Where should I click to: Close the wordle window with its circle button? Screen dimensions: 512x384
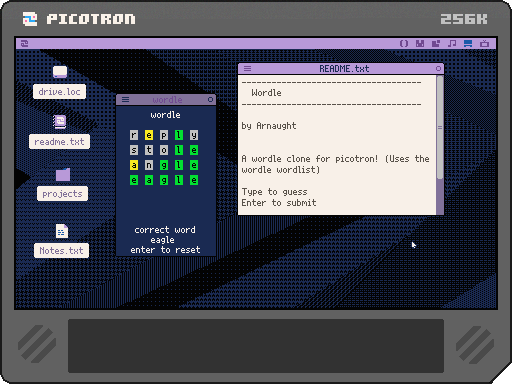coord(210,100)
